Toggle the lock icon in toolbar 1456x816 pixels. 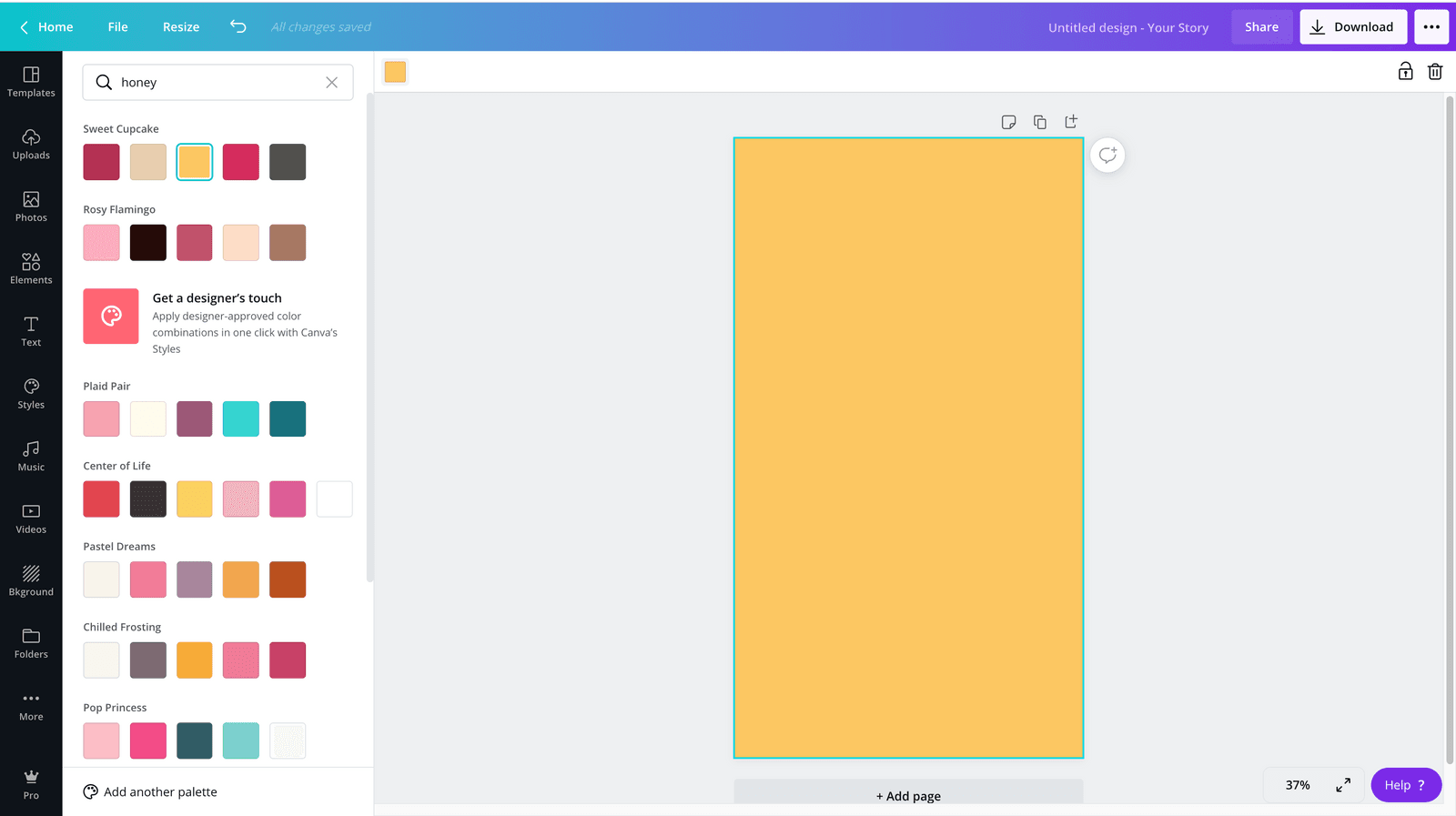click(1406, 72)
